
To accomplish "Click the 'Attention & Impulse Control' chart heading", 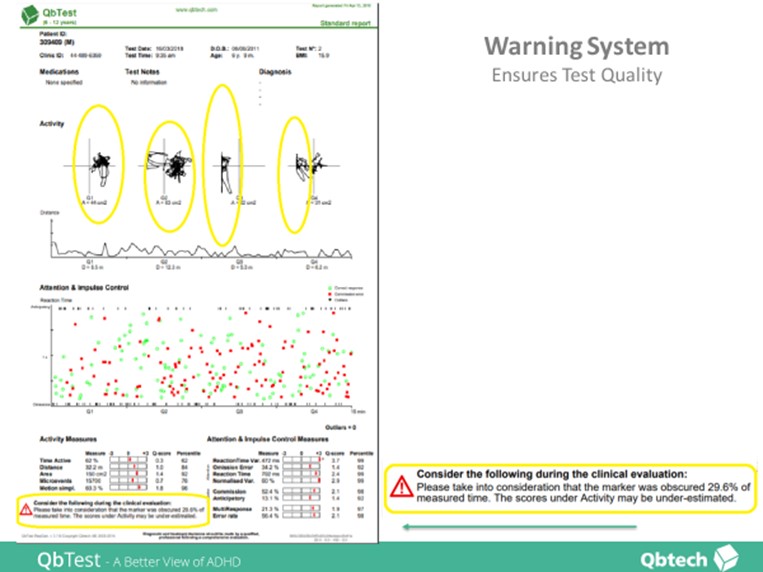I will 84,288.
